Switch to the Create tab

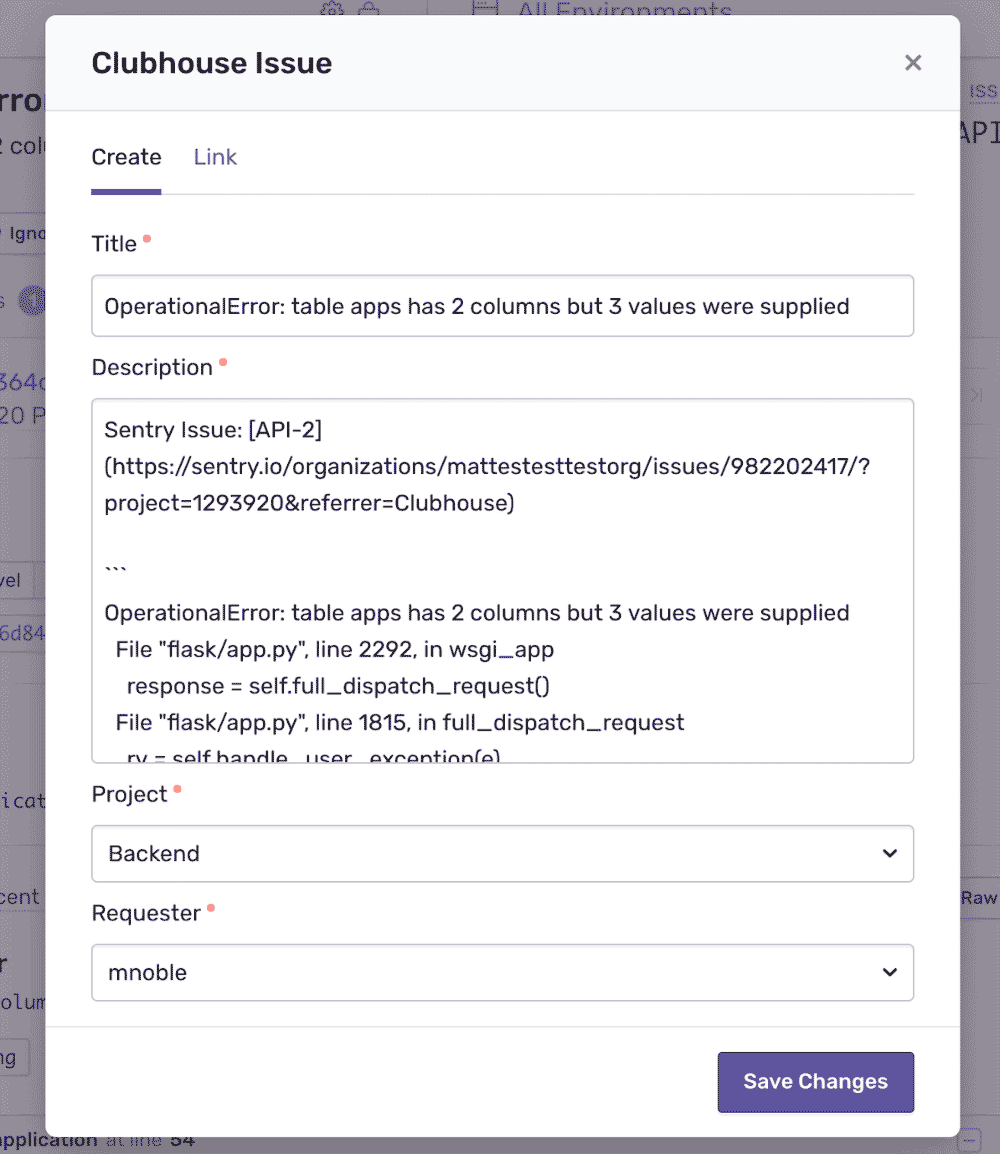[126, 157]
